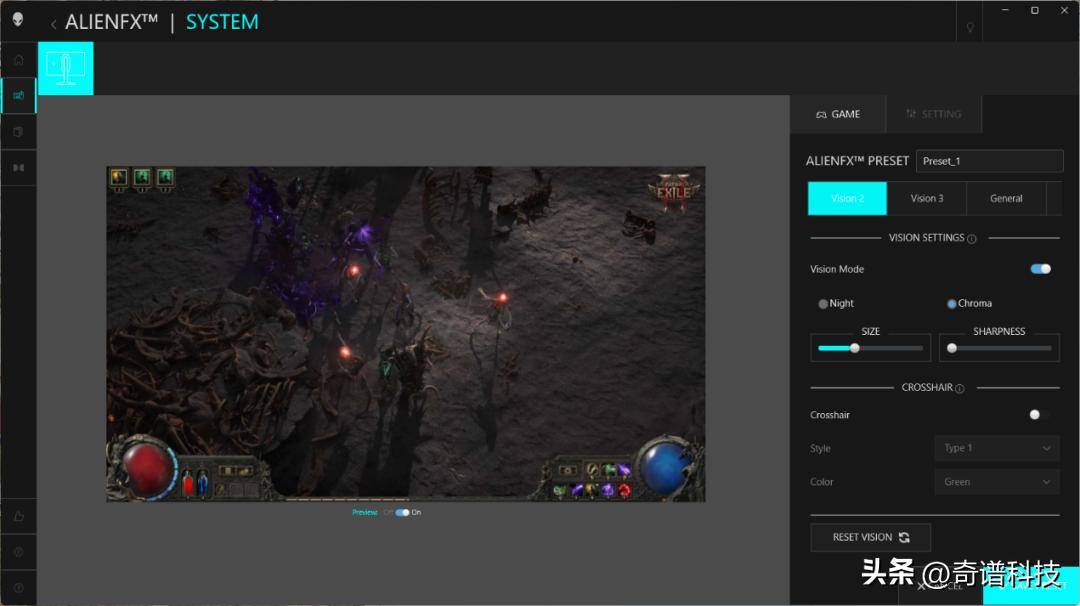
Task: Click the SHARPNESS slider track
Action: [x=999, y=348]
